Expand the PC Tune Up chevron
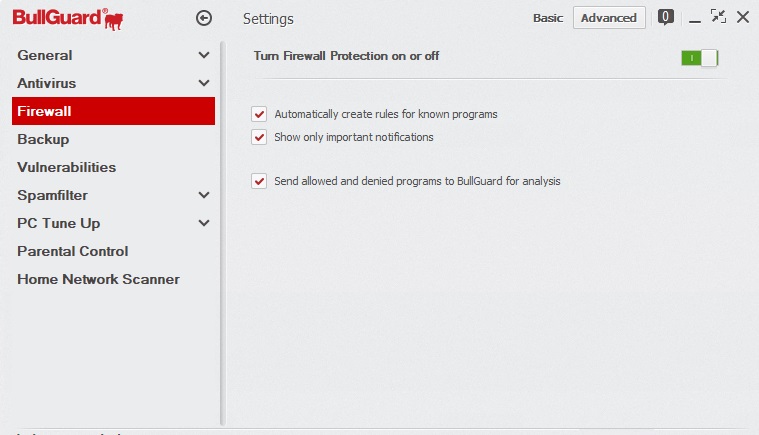 [204, 223]
